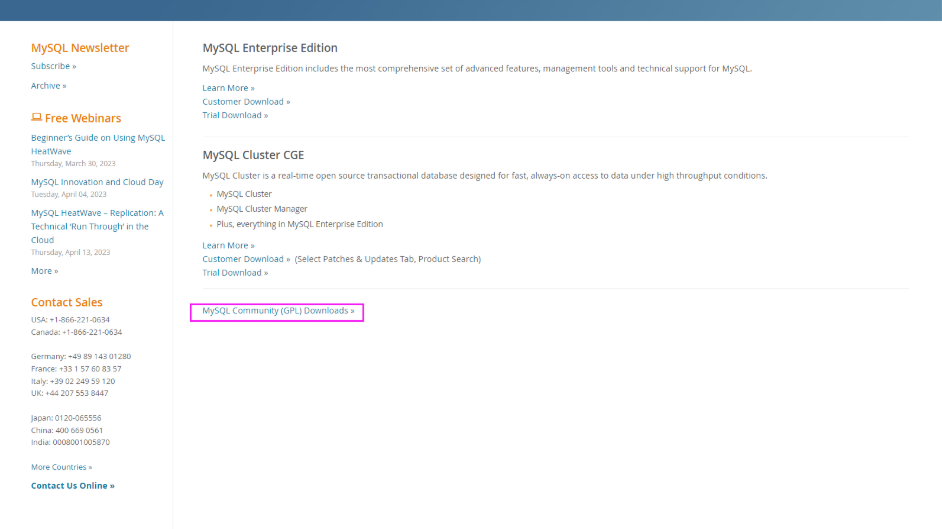Click Trial Download under MySQL Enterprise Edition
Image resolution: width=942 pixels, height=529 pixels.
click(x=235, y=115)
